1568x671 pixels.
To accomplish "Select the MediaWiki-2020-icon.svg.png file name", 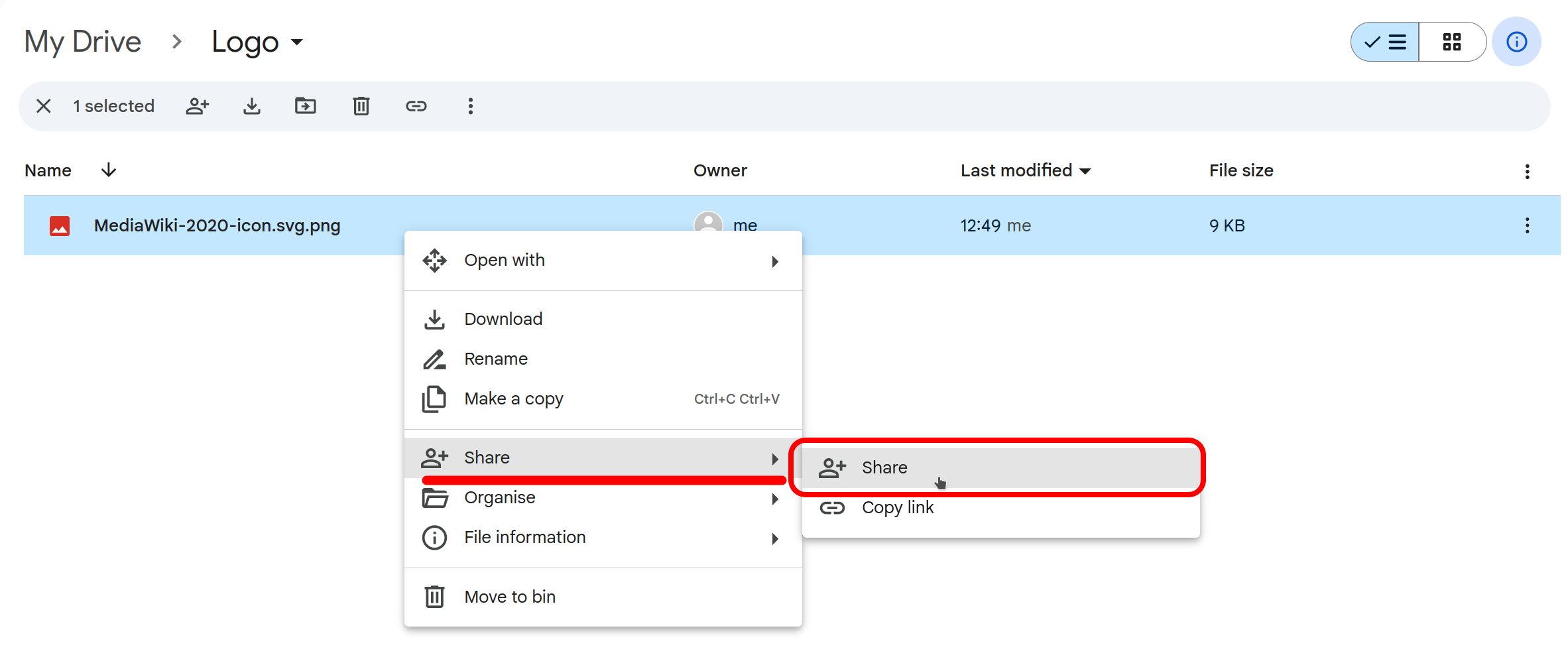I will click(x=217, y=226).
